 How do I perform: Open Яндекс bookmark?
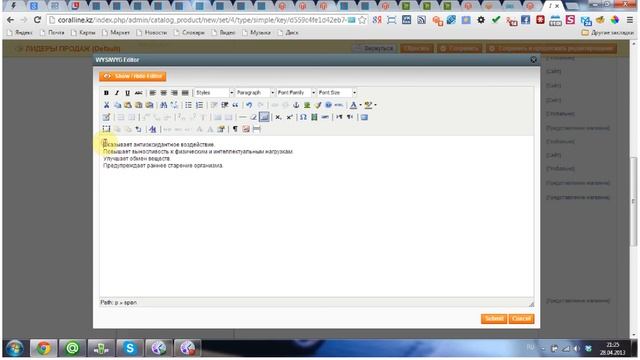click(x=20, y=32)
